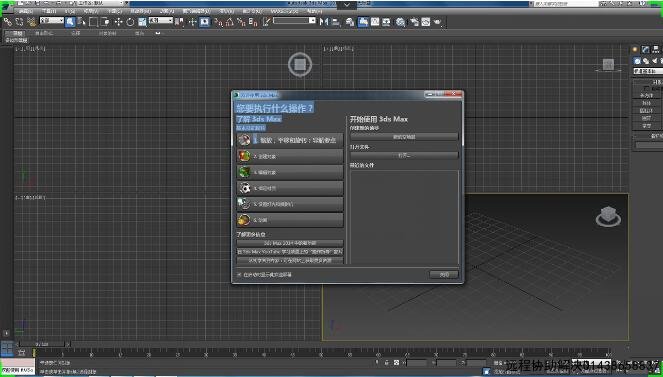Toggle Angle Snap
The width and height of the screenshot is (663, 377).
[x=230, y=22]
